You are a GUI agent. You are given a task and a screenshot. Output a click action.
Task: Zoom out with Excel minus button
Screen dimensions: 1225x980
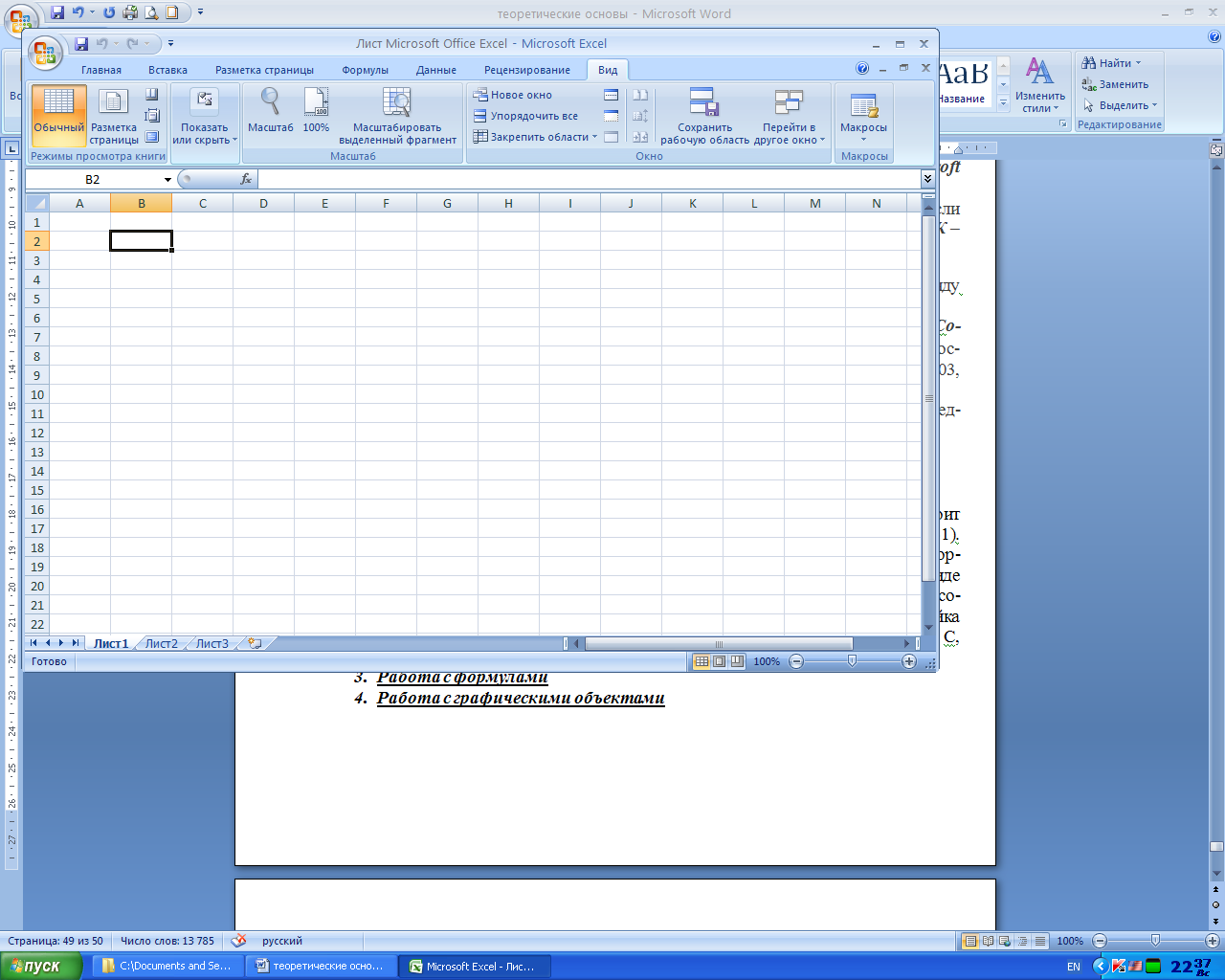[796, 661]
